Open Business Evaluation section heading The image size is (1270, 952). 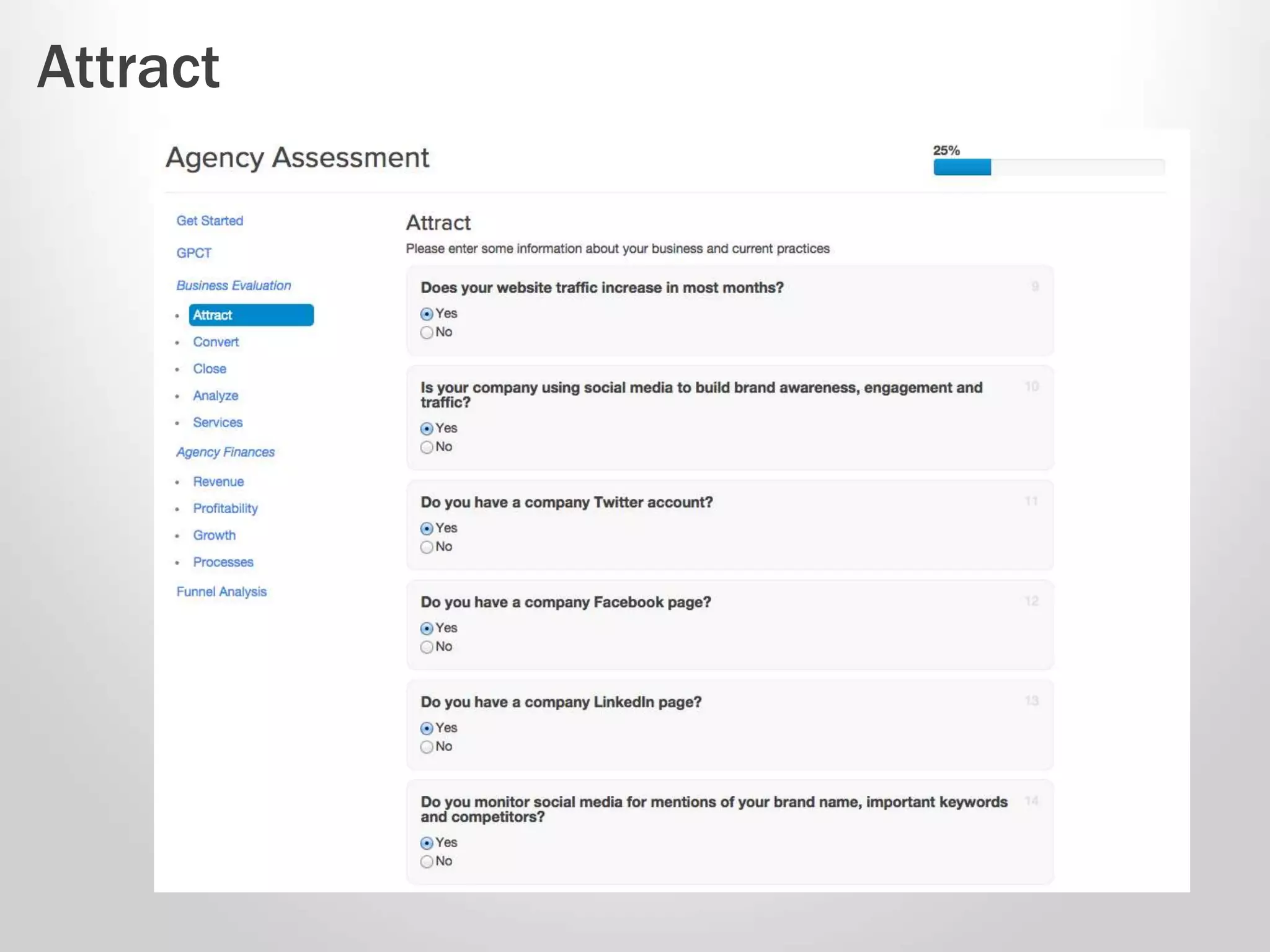tap(233, 286)
